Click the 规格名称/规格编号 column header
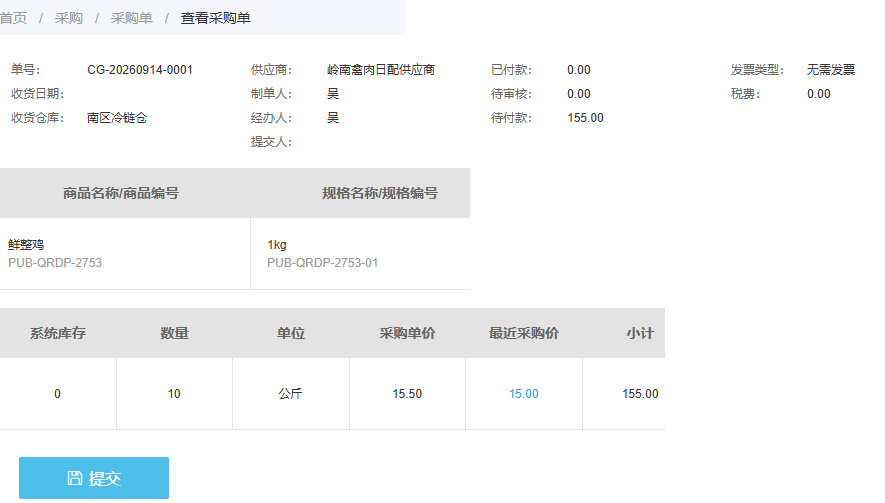This screenshot has height=503, width=885. pyautogui.click(x=380, y=193)
